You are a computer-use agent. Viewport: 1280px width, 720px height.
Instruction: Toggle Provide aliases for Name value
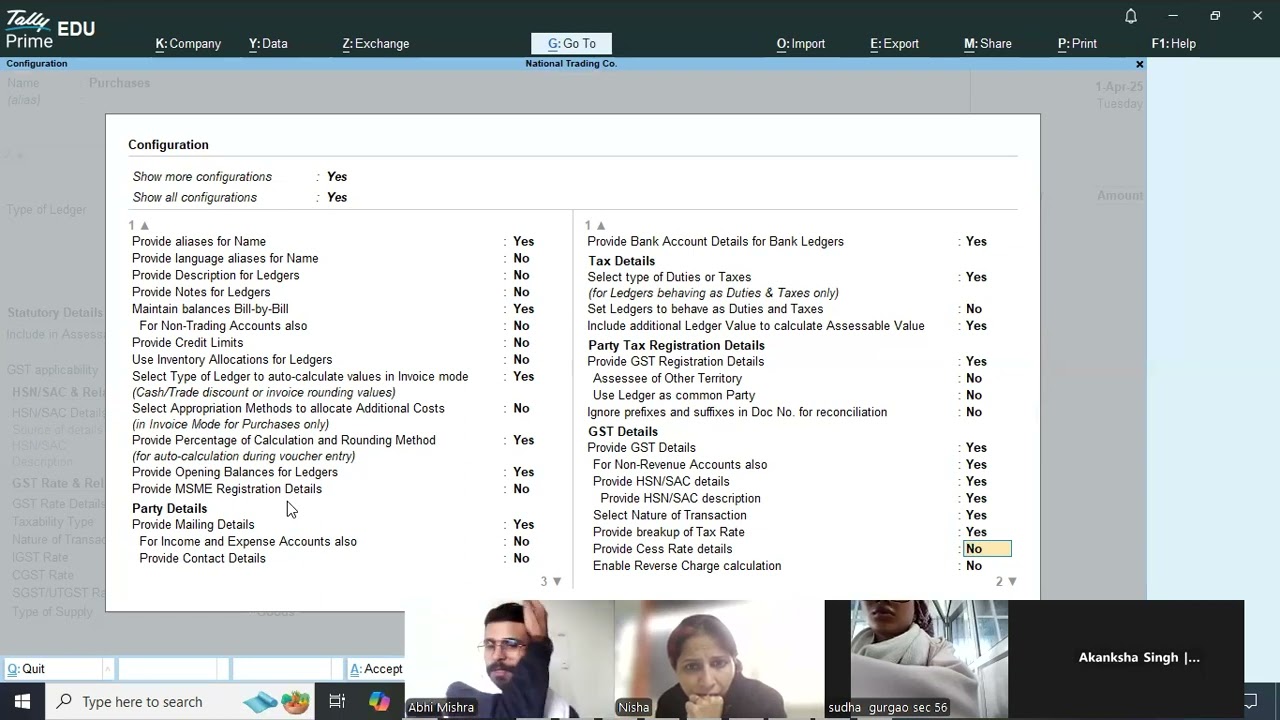[523, 242]
